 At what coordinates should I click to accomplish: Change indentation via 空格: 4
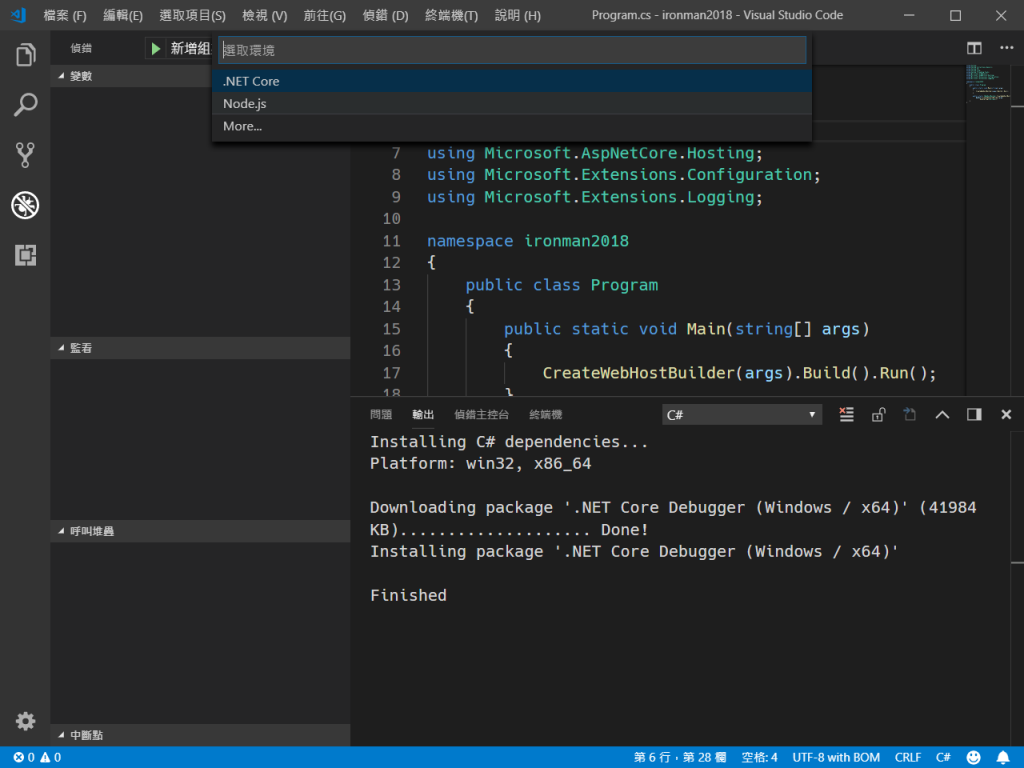(760, 757)
